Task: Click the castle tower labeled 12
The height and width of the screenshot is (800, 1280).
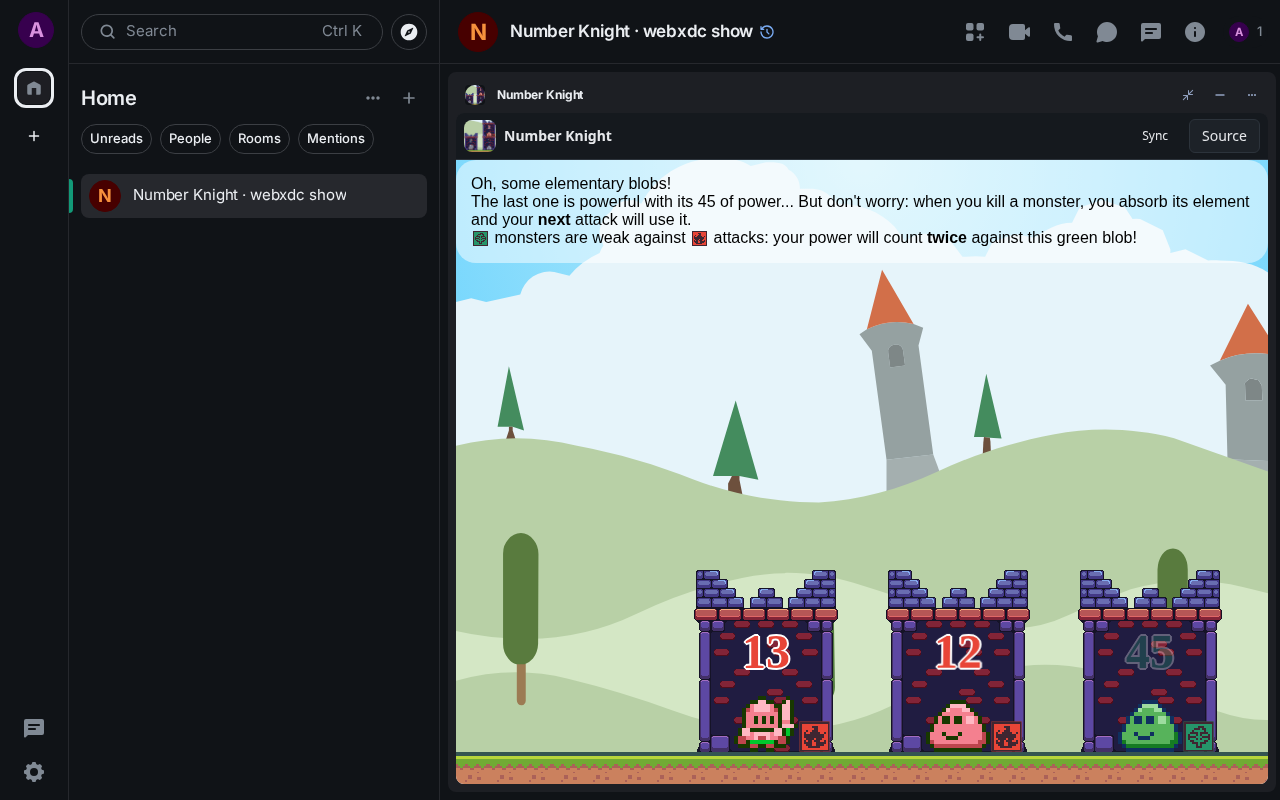Action: [958, 661]
